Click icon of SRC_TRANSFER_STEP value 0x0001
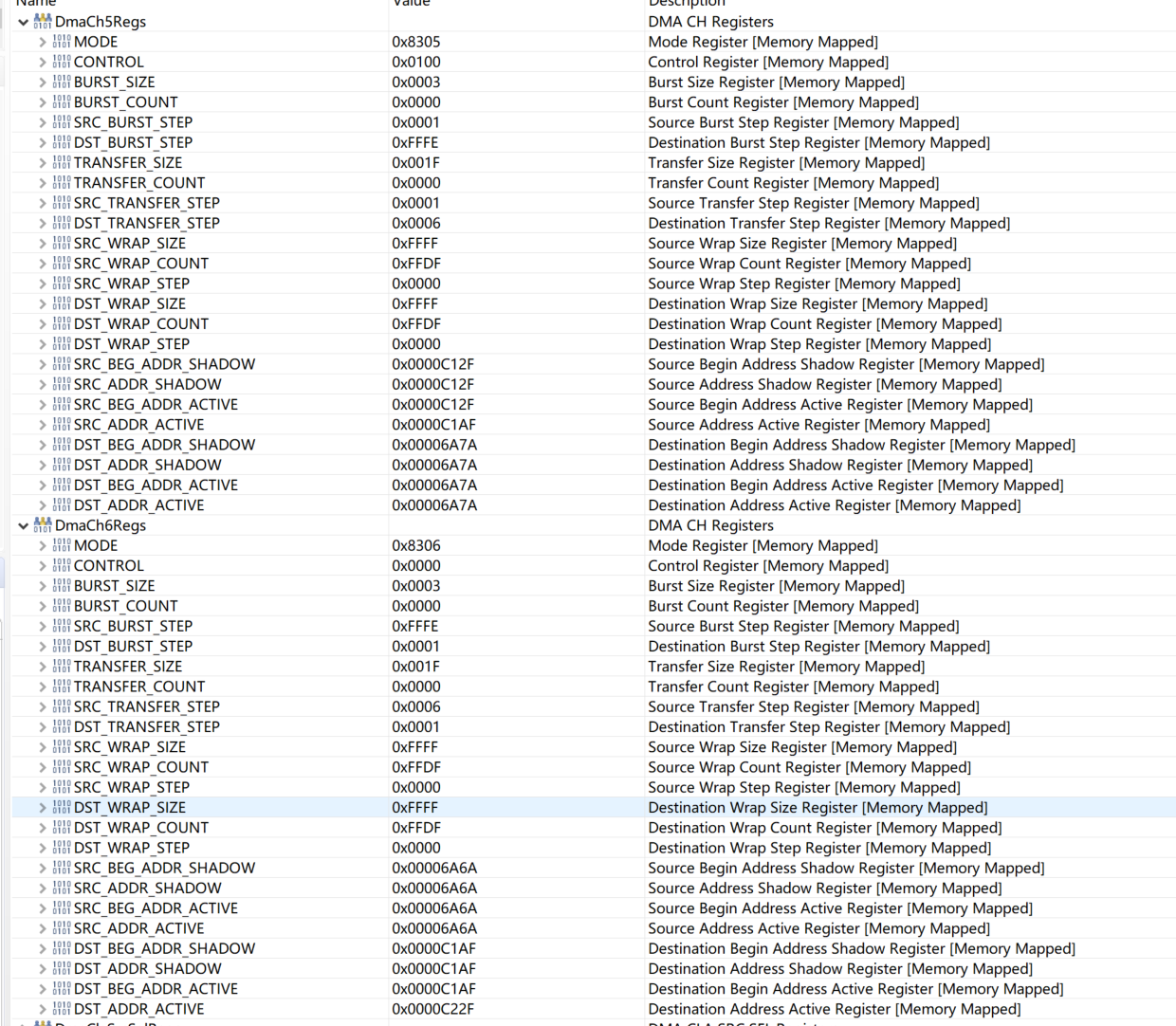The height and width of the screenshot is (1026, 1176). (62, 203)
